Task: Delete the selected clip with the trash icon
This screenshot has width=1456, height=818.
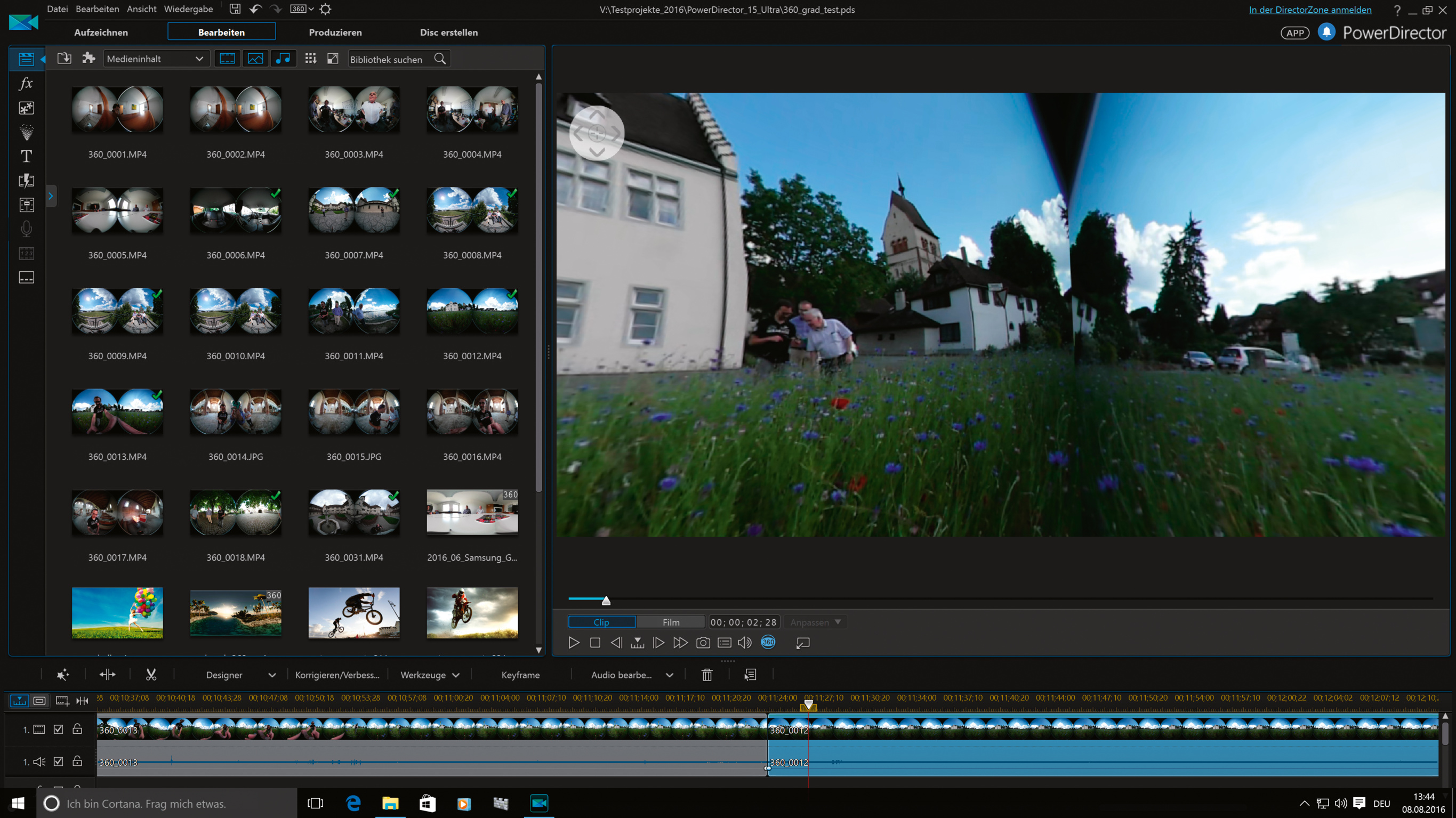Action: [x=706, y=675]
